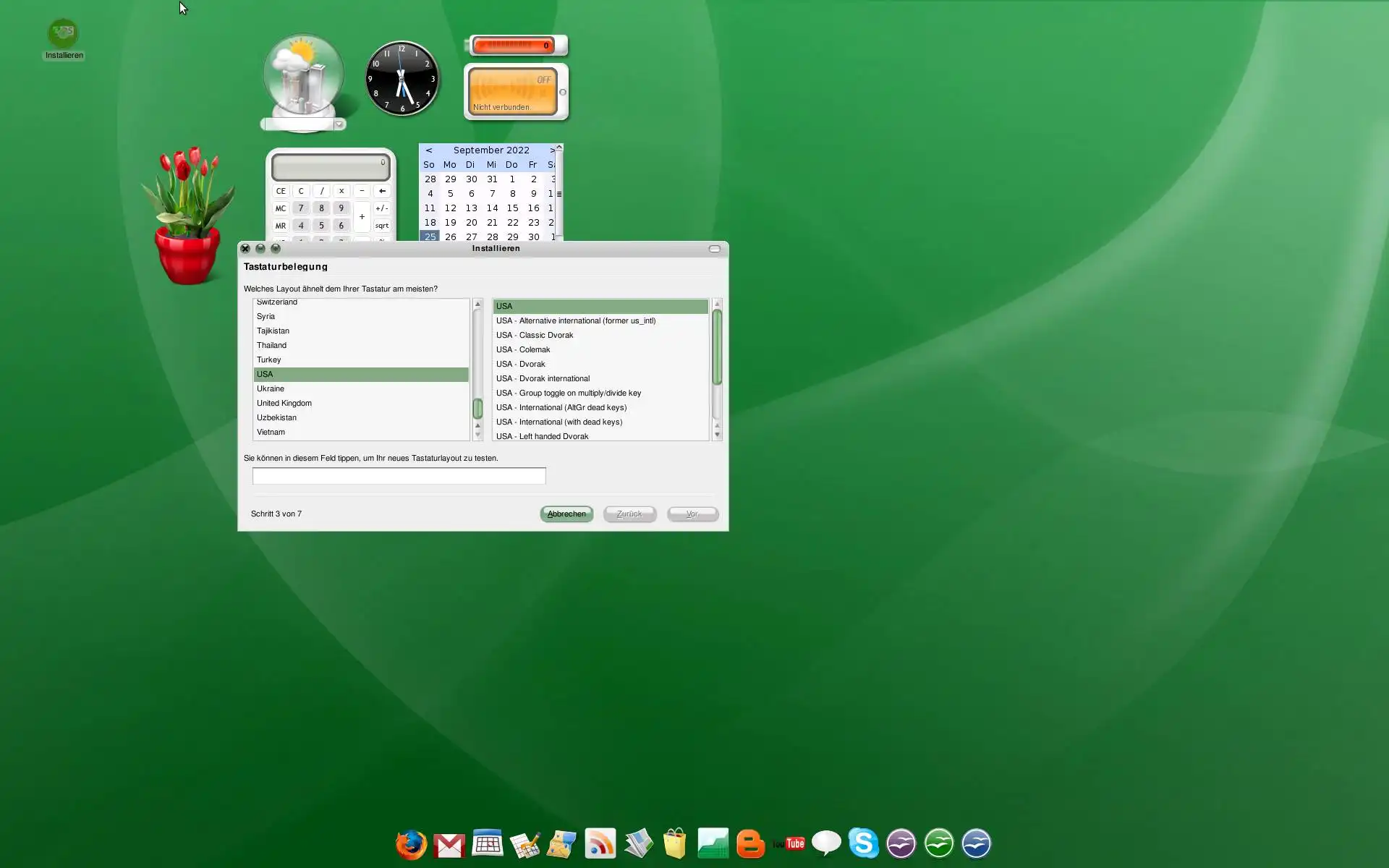Go to next month in calendar
Screen dimensions: 1389x868
pyautogui.click(x=552, y=150)
